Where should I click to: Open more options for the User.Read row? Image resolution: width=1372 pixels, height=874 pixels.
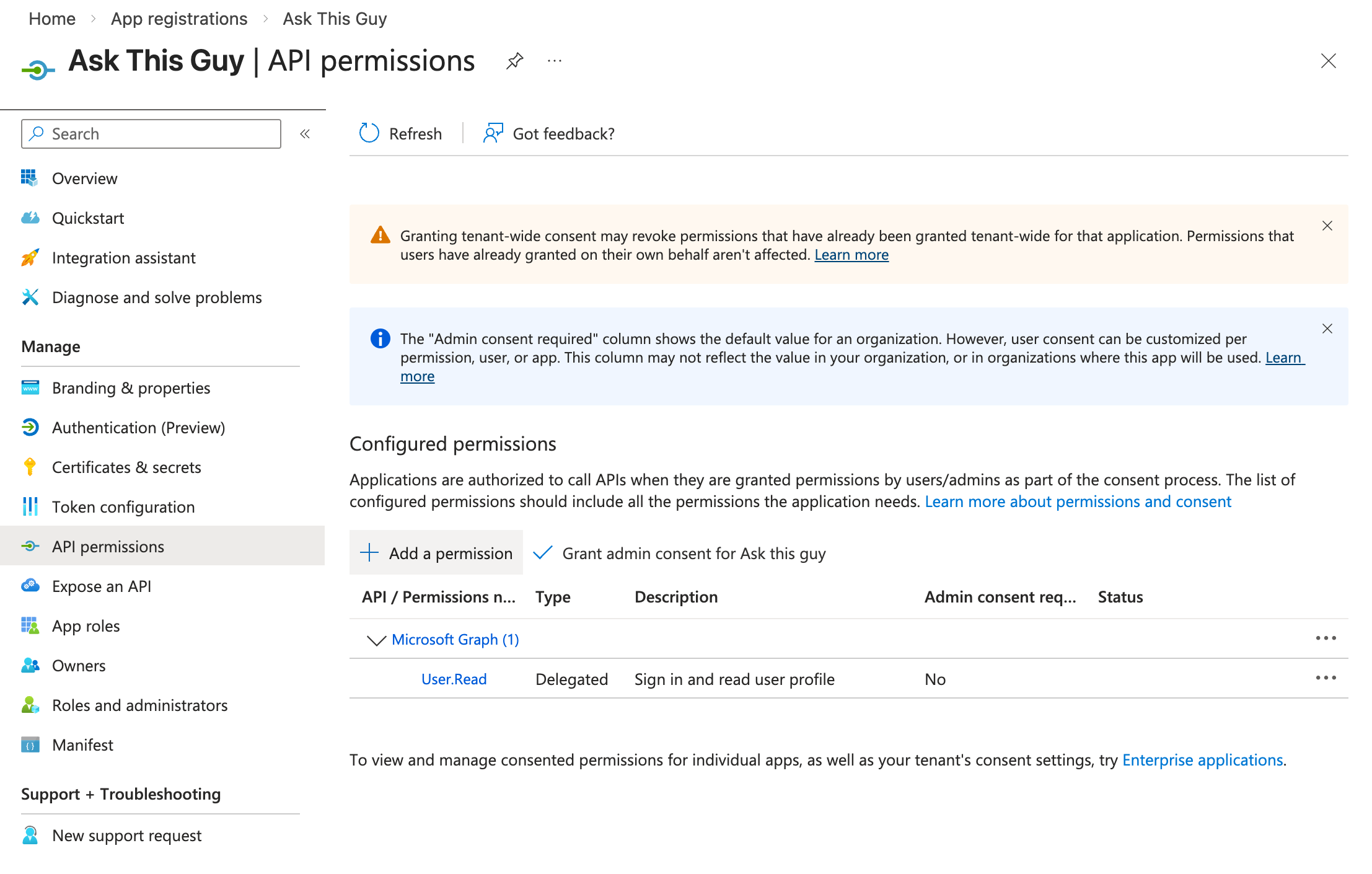[x=1326, y=678]
